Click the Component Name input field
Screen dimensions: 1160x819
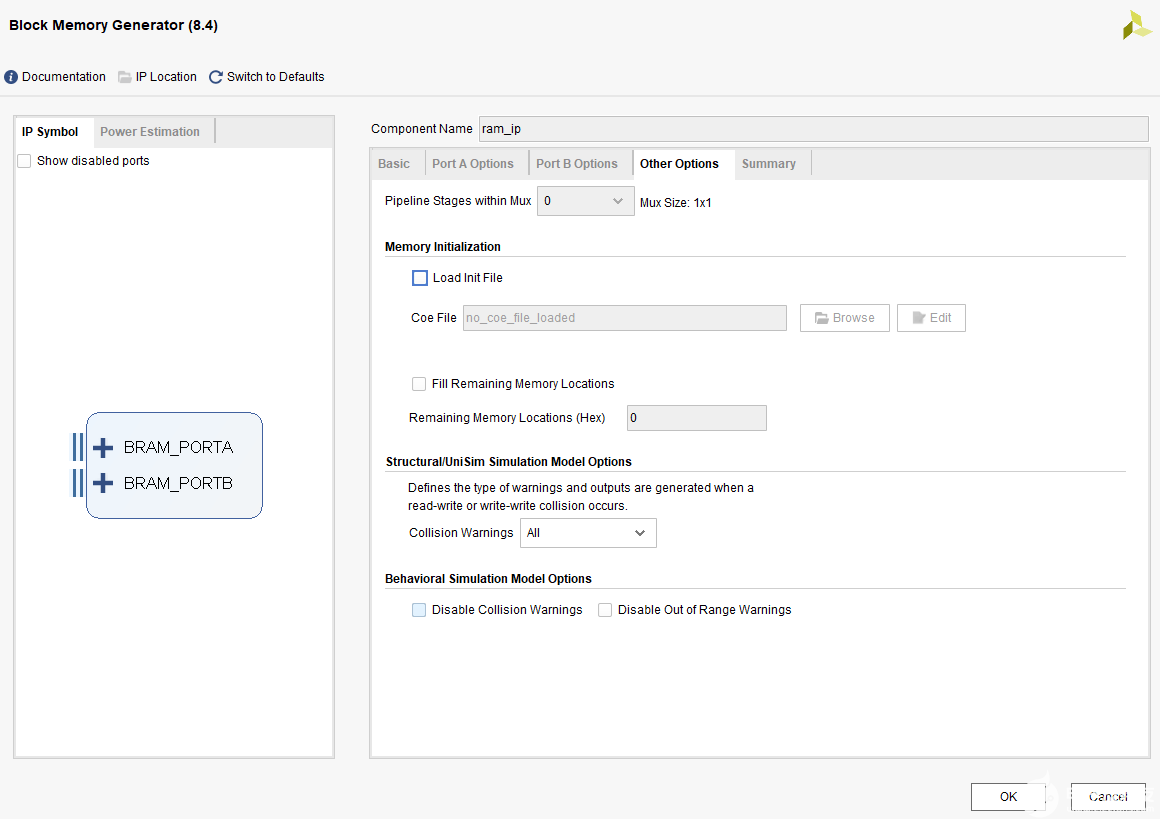click(813, 129)
